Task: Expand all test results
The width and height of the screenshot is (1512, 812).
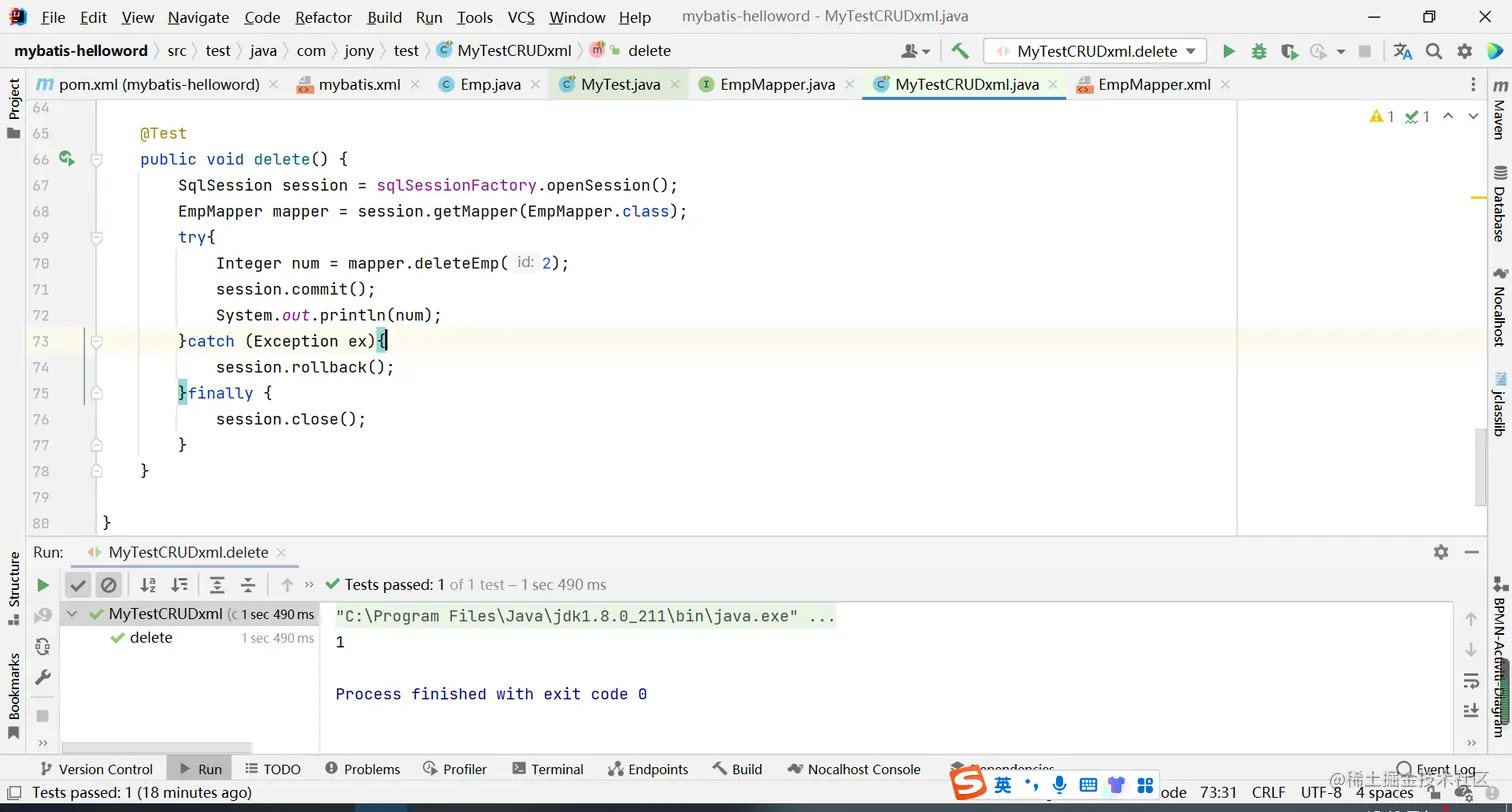Action: (x=217, y=585)
